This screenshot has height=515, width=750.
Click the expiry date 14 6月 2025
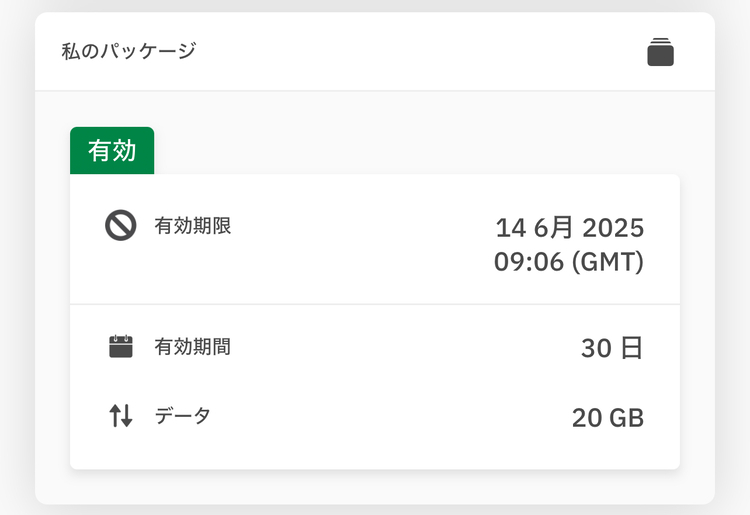point(570,228)
